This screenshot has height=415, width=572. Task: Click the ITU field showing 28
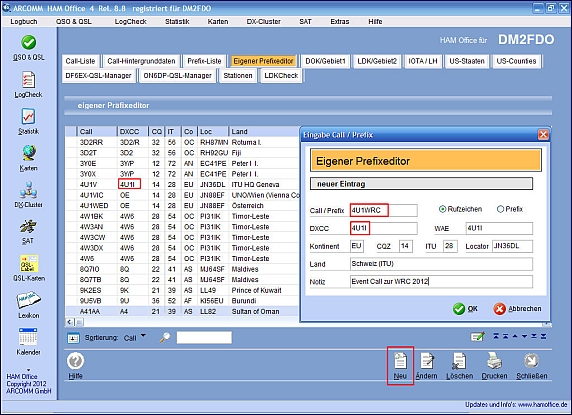[450, 246]
